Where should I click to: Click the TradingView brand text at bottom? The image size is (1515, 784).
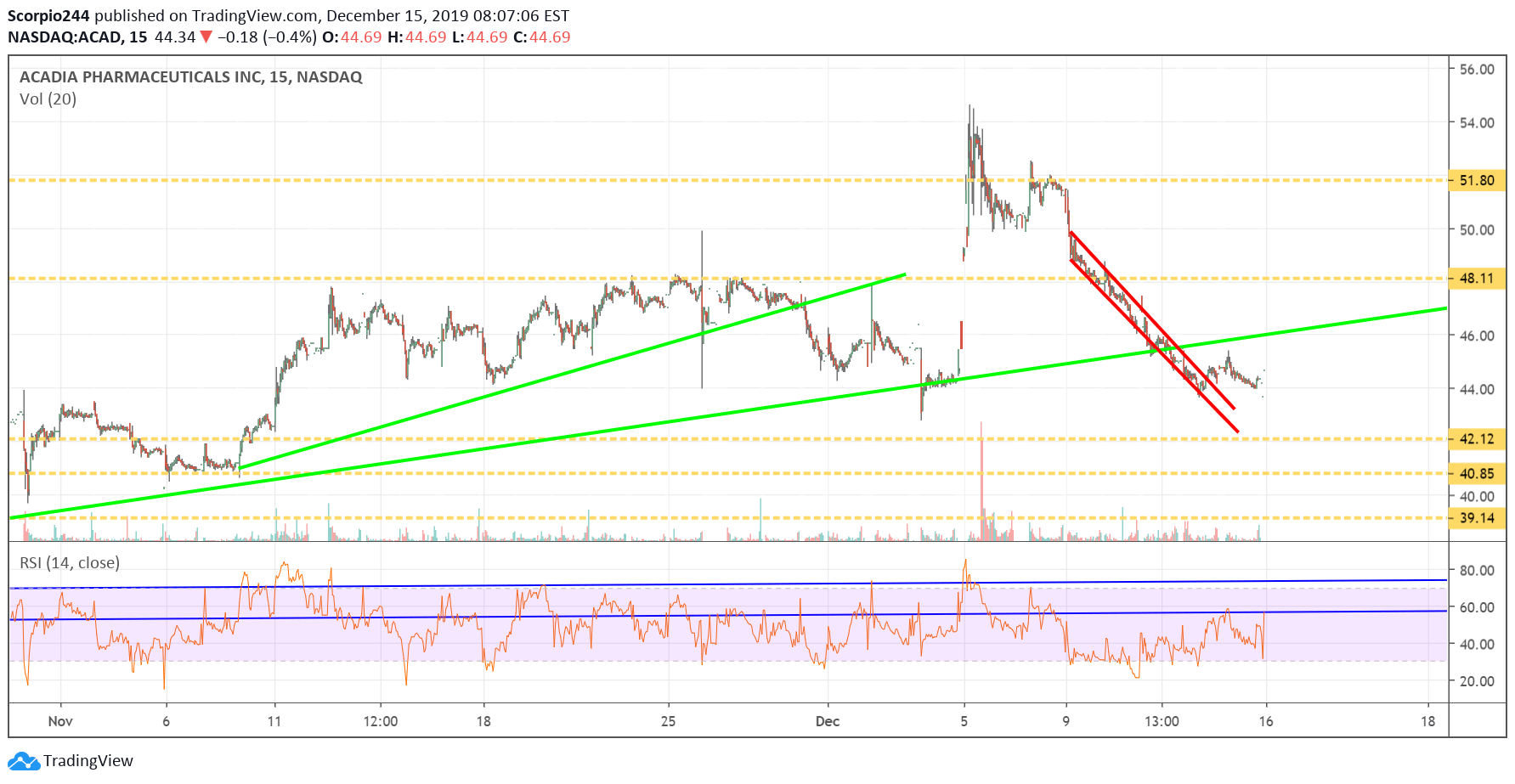coord(88,761)
